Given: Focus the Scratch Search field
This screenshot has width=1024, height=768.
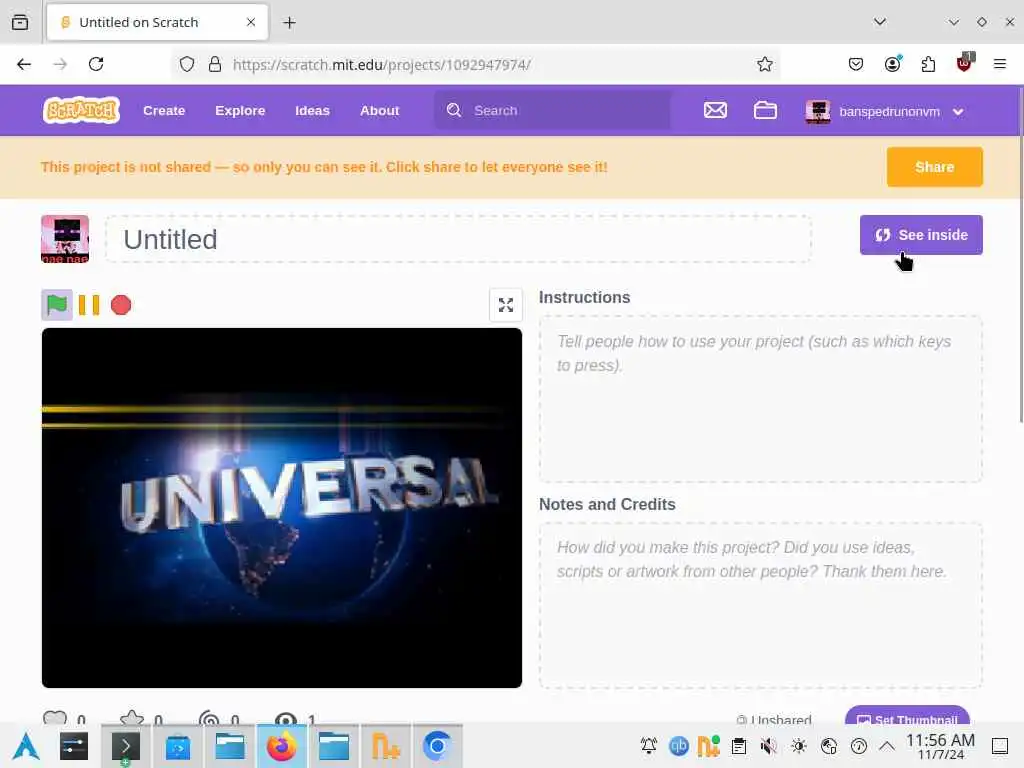Looking at the screenshot, I should [x=552, y=110].
